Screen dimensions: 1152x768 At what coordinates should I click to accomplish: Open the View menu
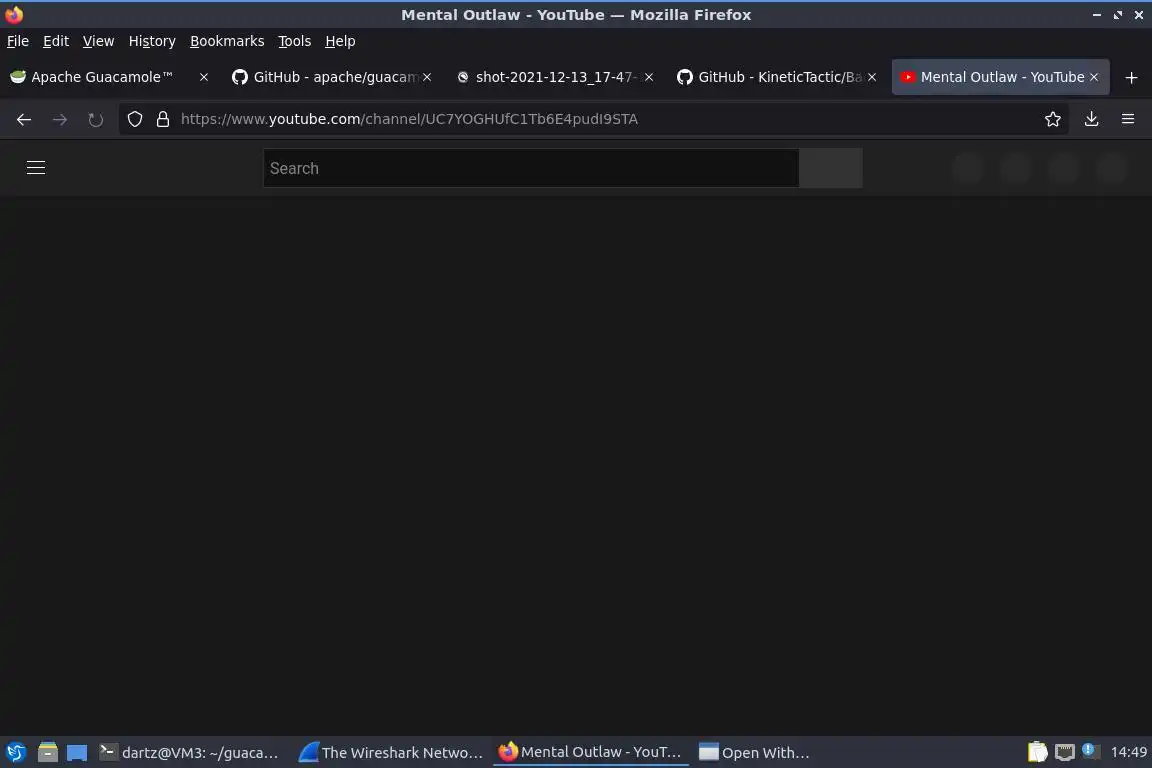click(x=98, y=41)
